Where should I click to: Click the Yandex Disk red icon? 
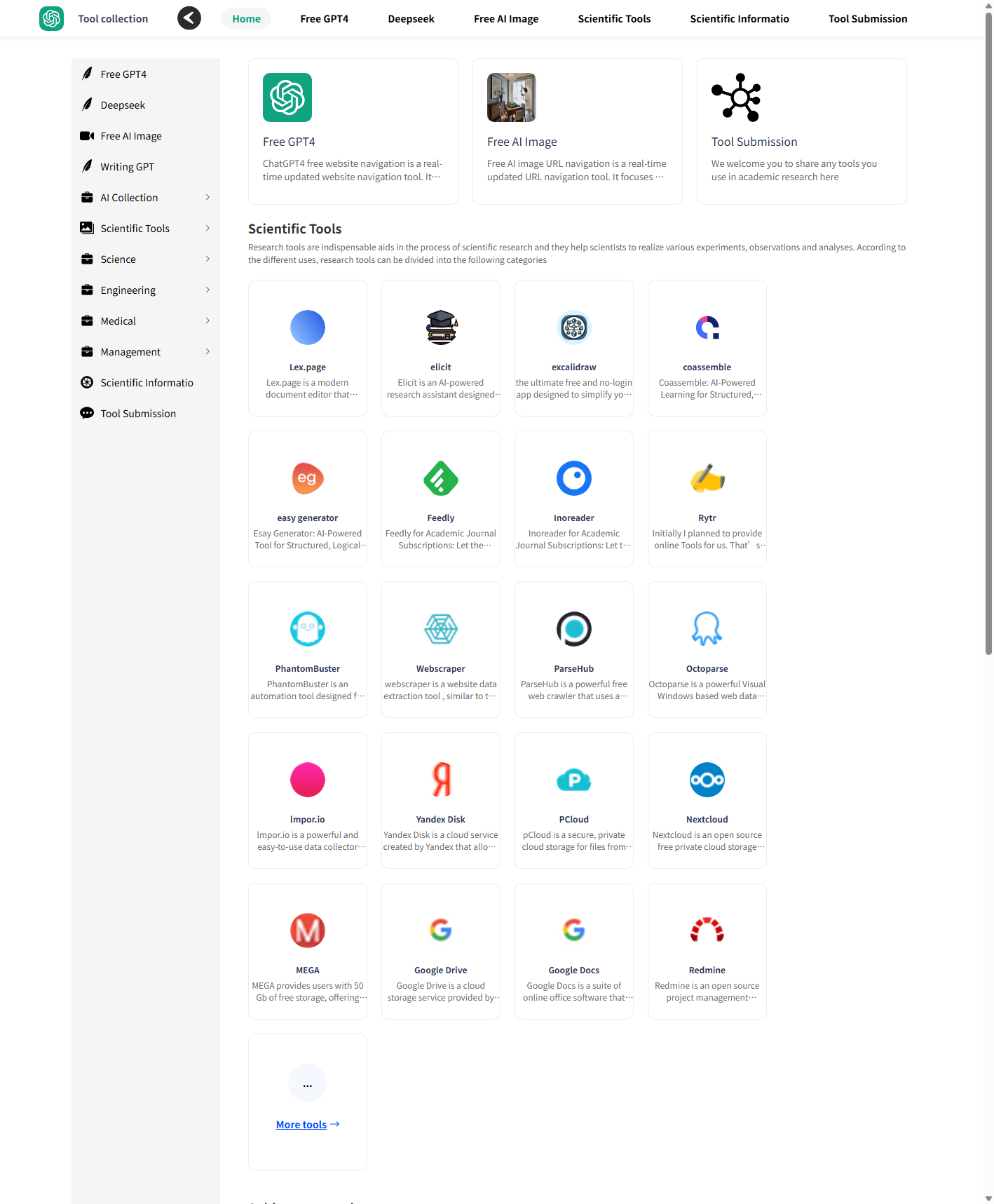click(x=440, y=780)
